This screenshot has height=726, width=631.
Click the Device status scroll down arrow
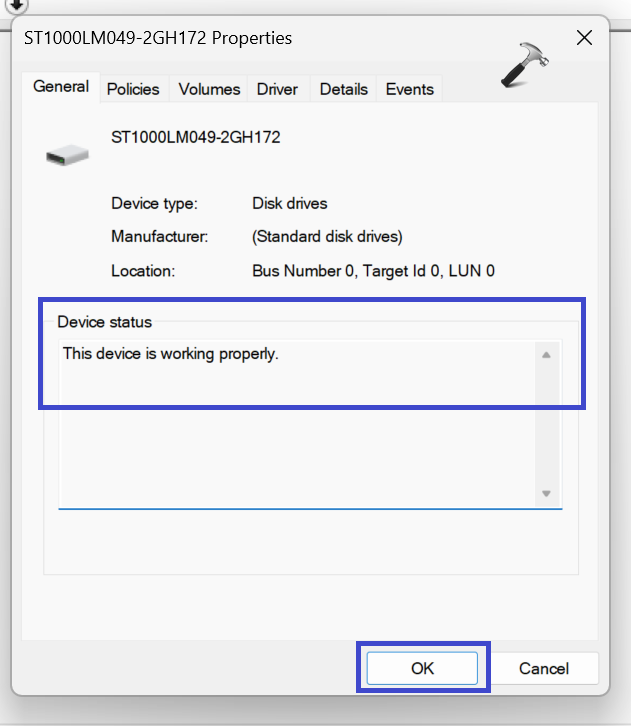(x=546, y=494)
